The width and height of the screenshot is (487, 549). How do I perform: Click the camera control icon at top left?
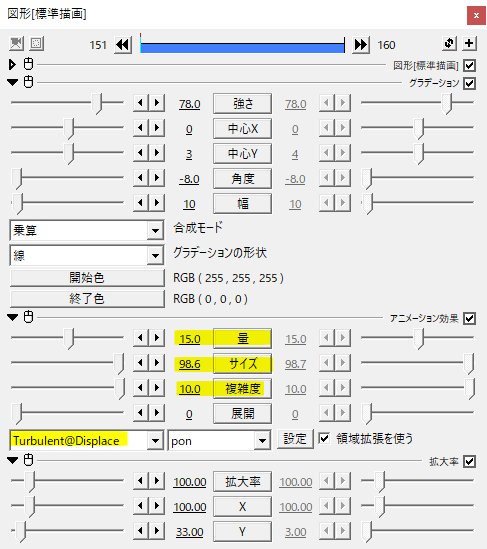tap(16, 43)
